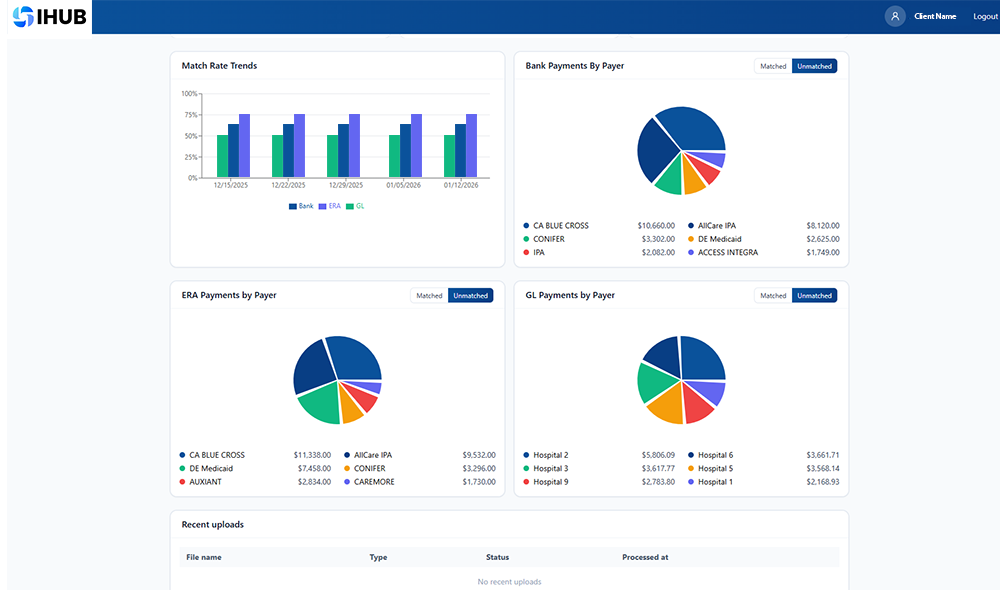Click the ERA legend icon in chart
This screenshot has height=590, width=1000.
coord(322,206)
